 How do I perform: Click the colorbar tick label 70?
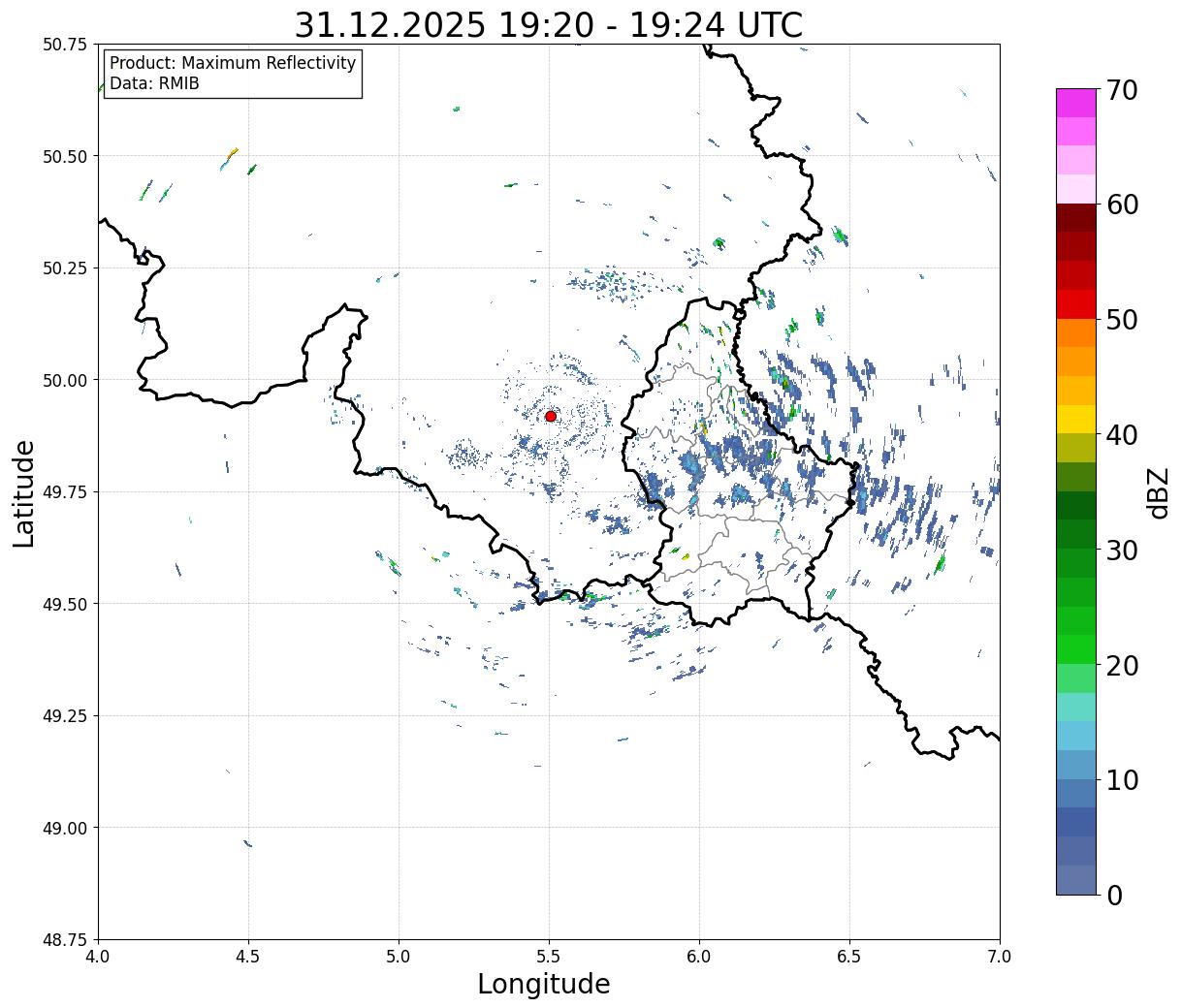1122,90
